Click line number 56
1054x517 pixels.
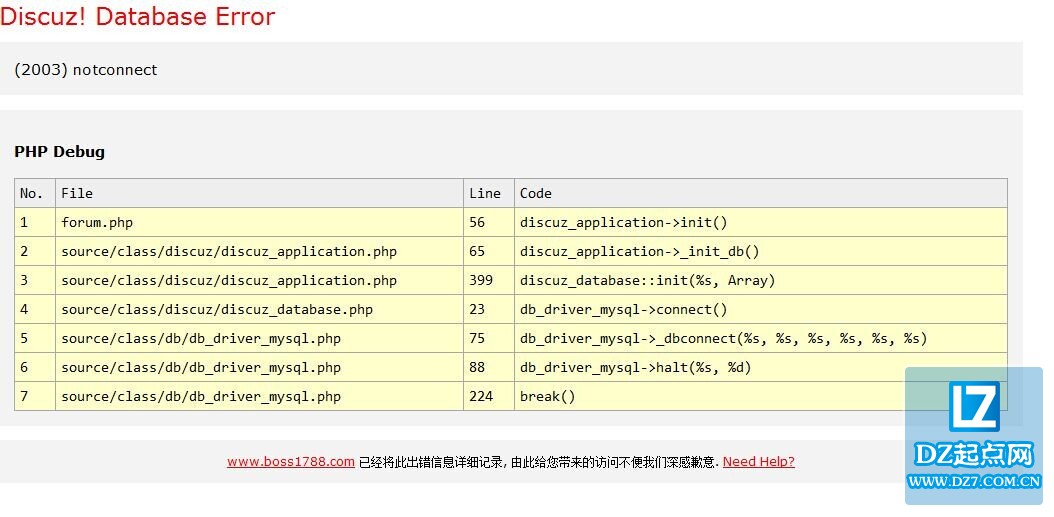tap(489, 223)
